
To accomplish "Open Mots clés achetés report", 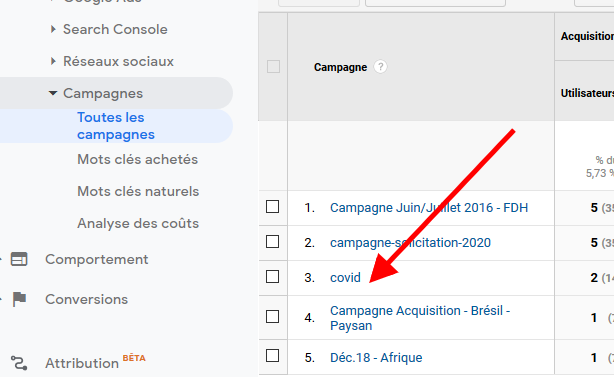I will coord(137,159).
